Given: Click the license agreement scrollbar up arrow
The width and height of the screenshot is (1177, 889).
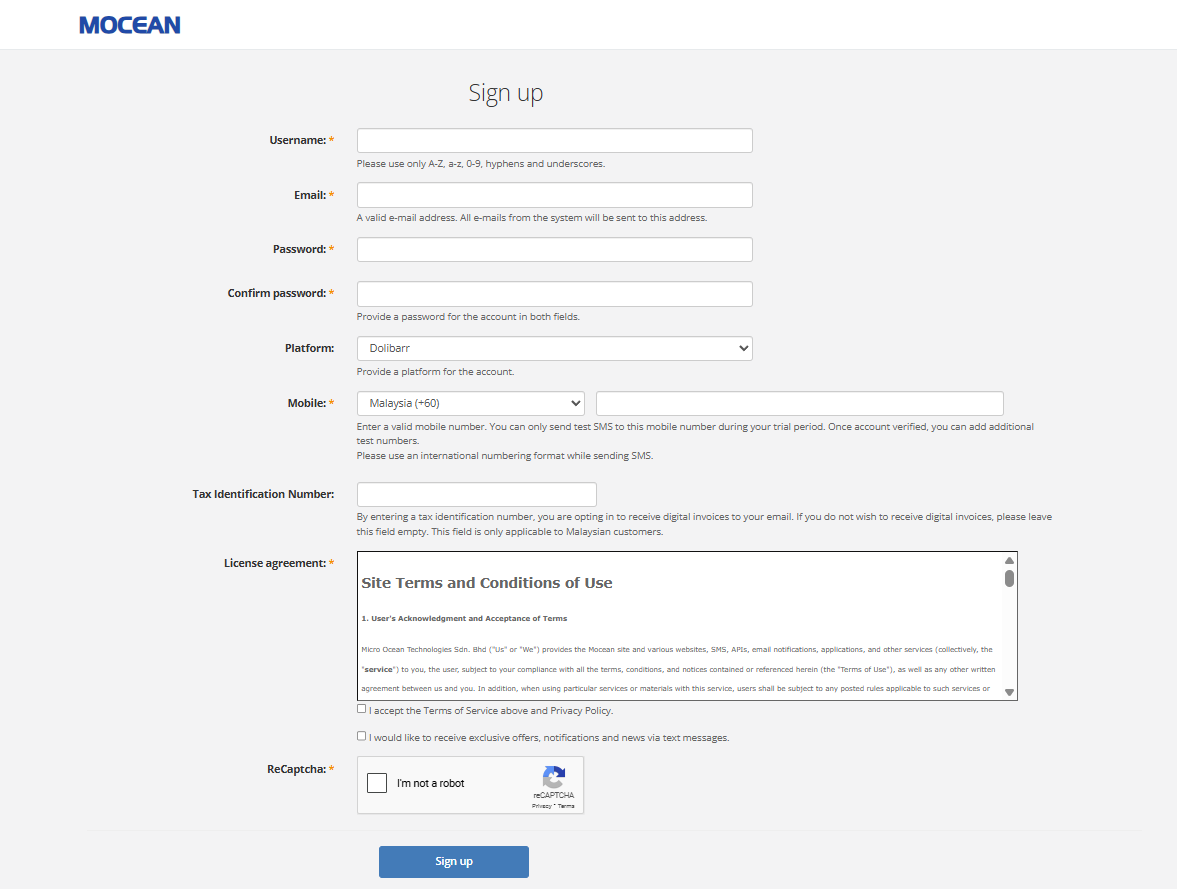Looking at the screenshot, I should 1009,560.
